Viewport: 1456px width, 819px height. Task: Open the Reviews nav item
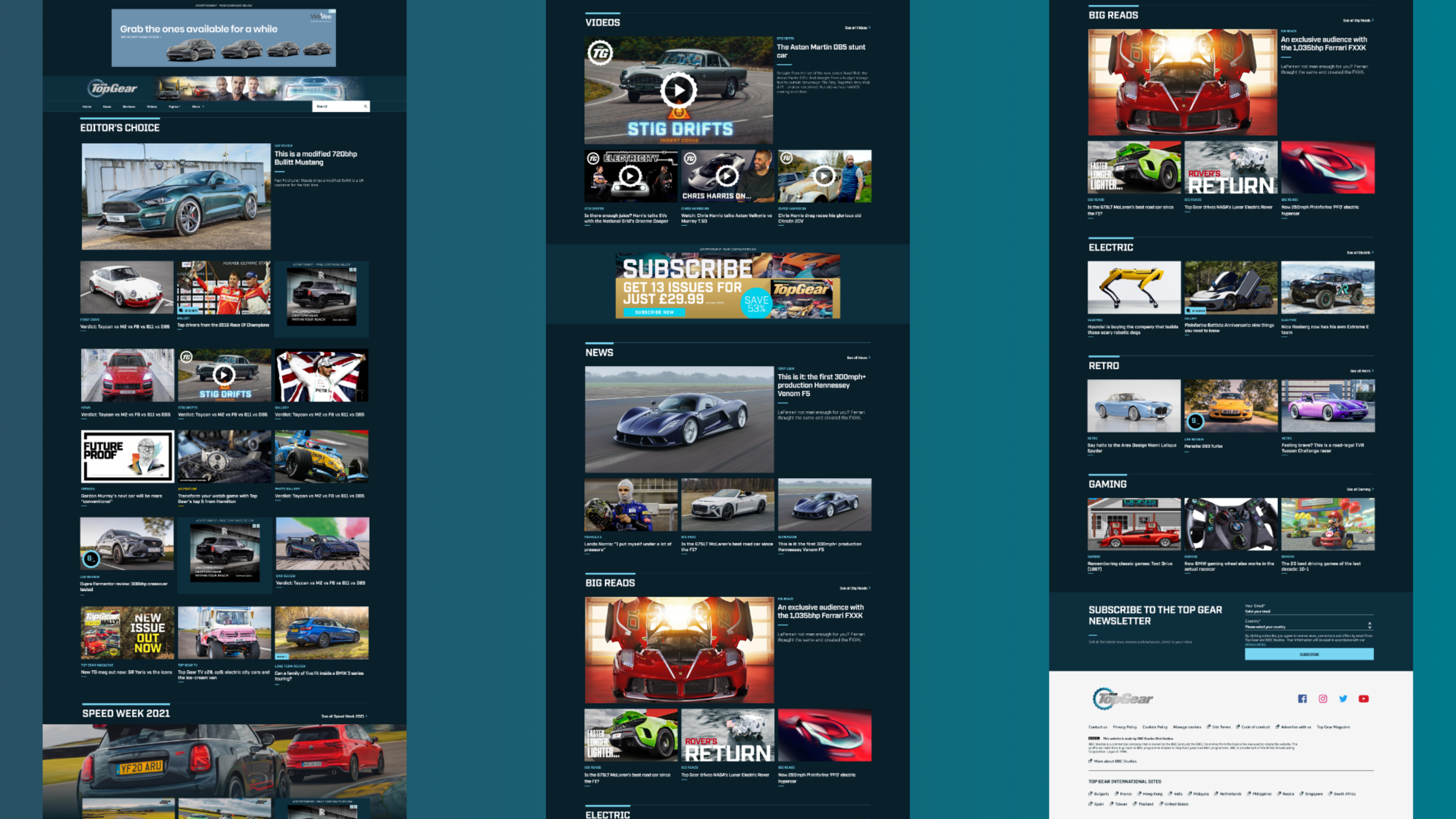[129, 107]
